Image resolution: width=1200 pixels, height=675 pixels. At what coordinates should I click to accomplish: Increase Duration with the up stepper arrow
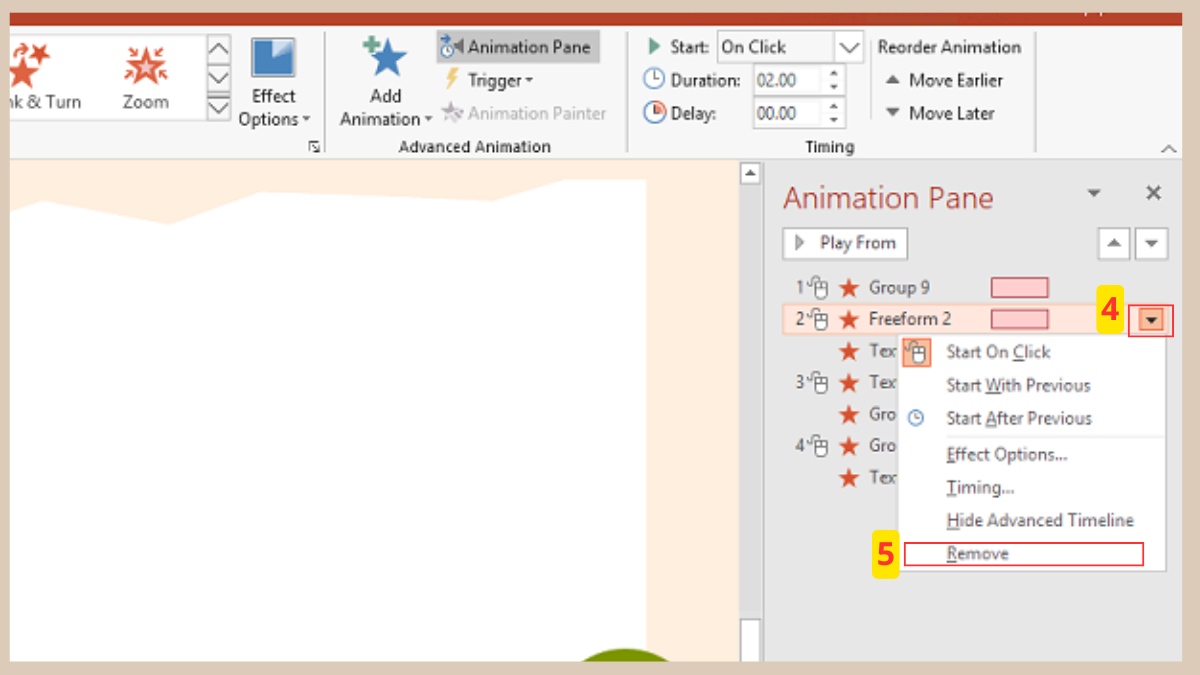pyautogui.click(x=831, y=74)
